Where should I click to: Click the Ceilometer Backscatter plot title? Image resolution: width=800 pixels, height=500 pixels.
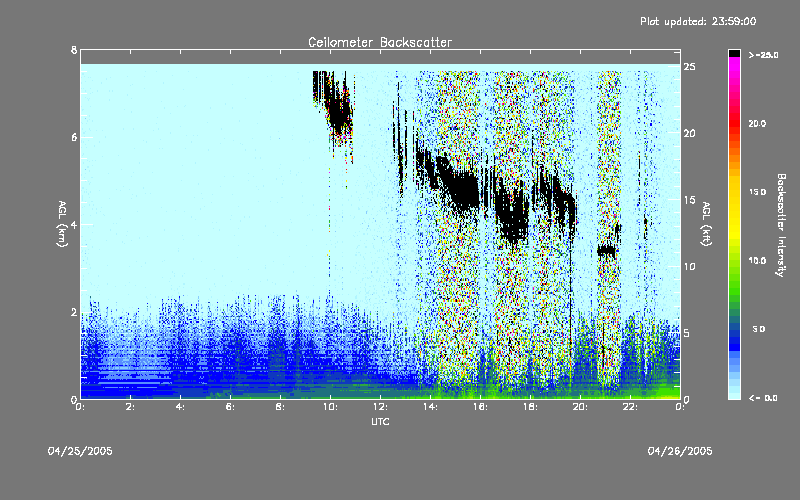click(x=380, y=42)
